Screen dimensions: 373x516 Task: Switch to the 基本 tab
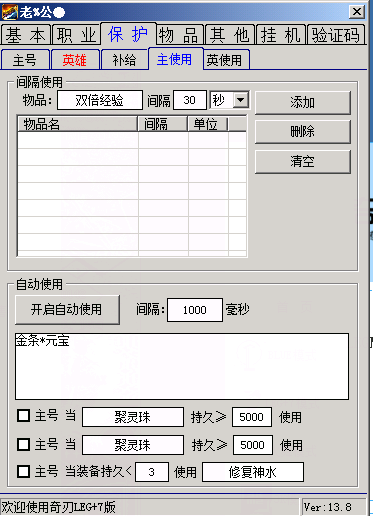26,35
